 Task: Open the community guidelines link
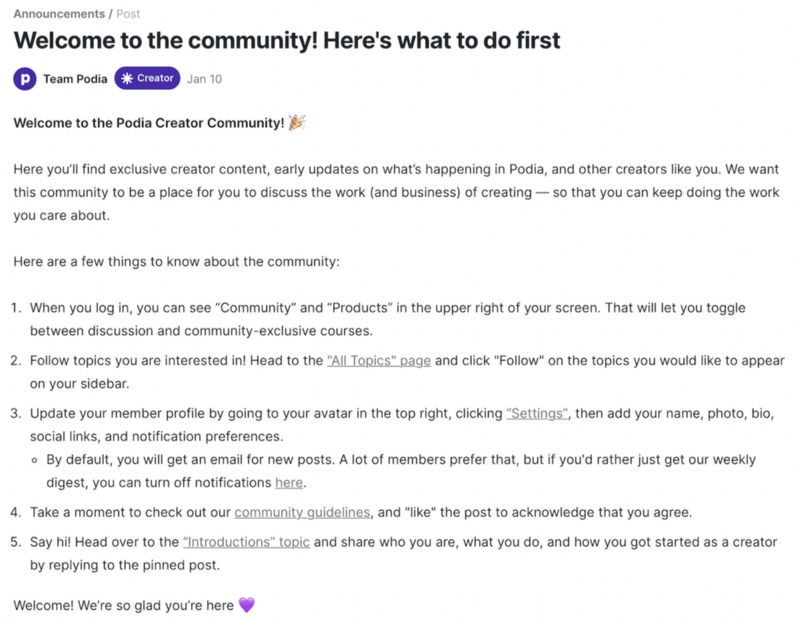click(x=302, y=512)
